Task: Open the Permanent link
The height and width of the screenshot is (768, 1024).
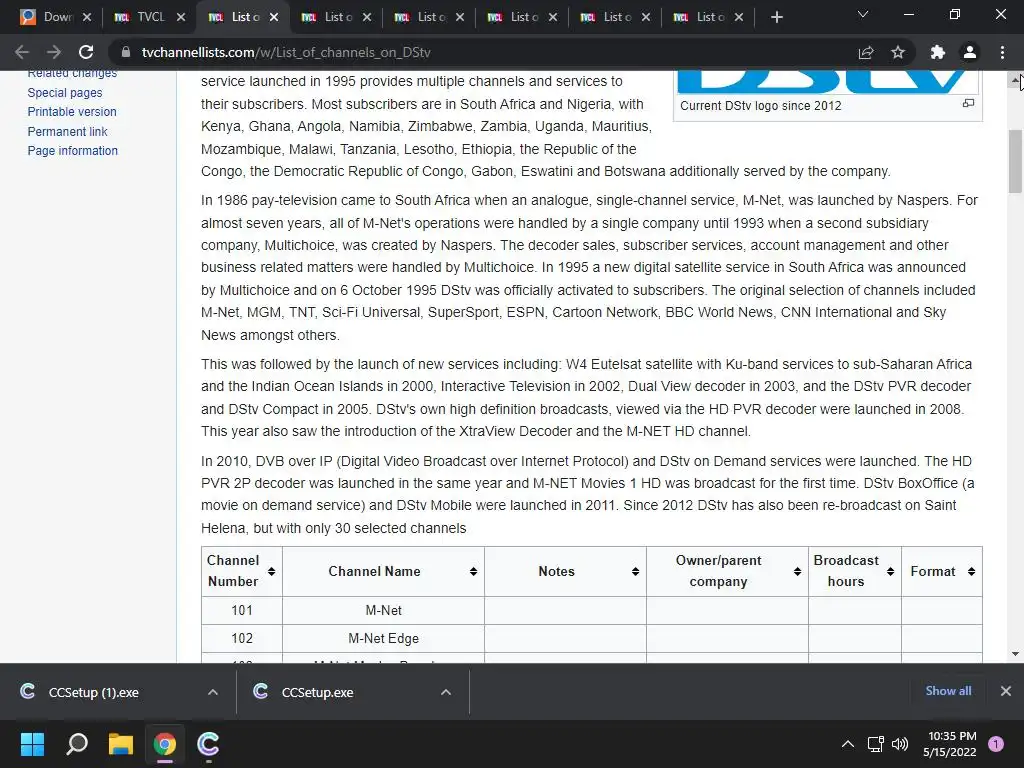Action: tap(67, 131)
